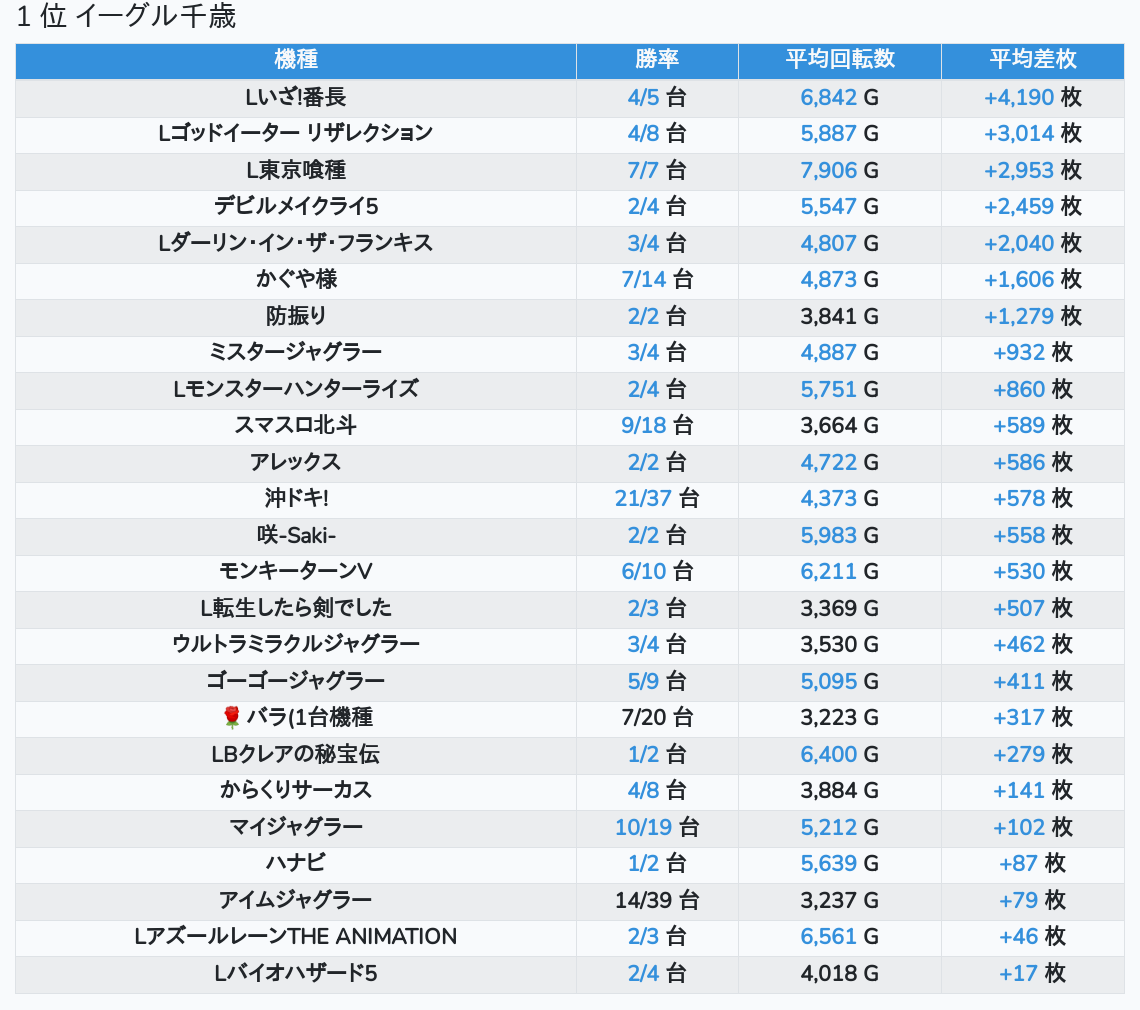Screen dimensions: 1140x1010
Task: Click average difference +932 枚
Action: click(1032, 353)
